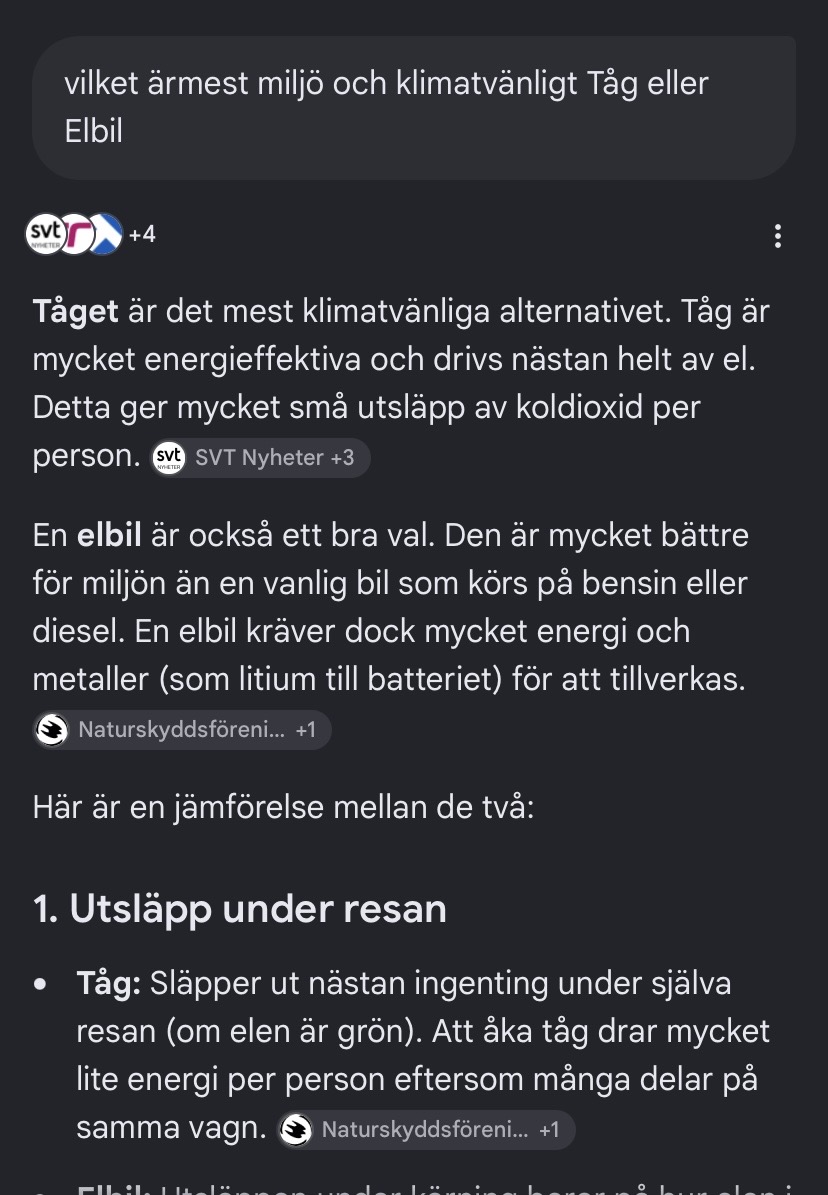Click the pink r source avatar
The image size is (828, 1195).
pyautogui.click(x=75, y=234)
